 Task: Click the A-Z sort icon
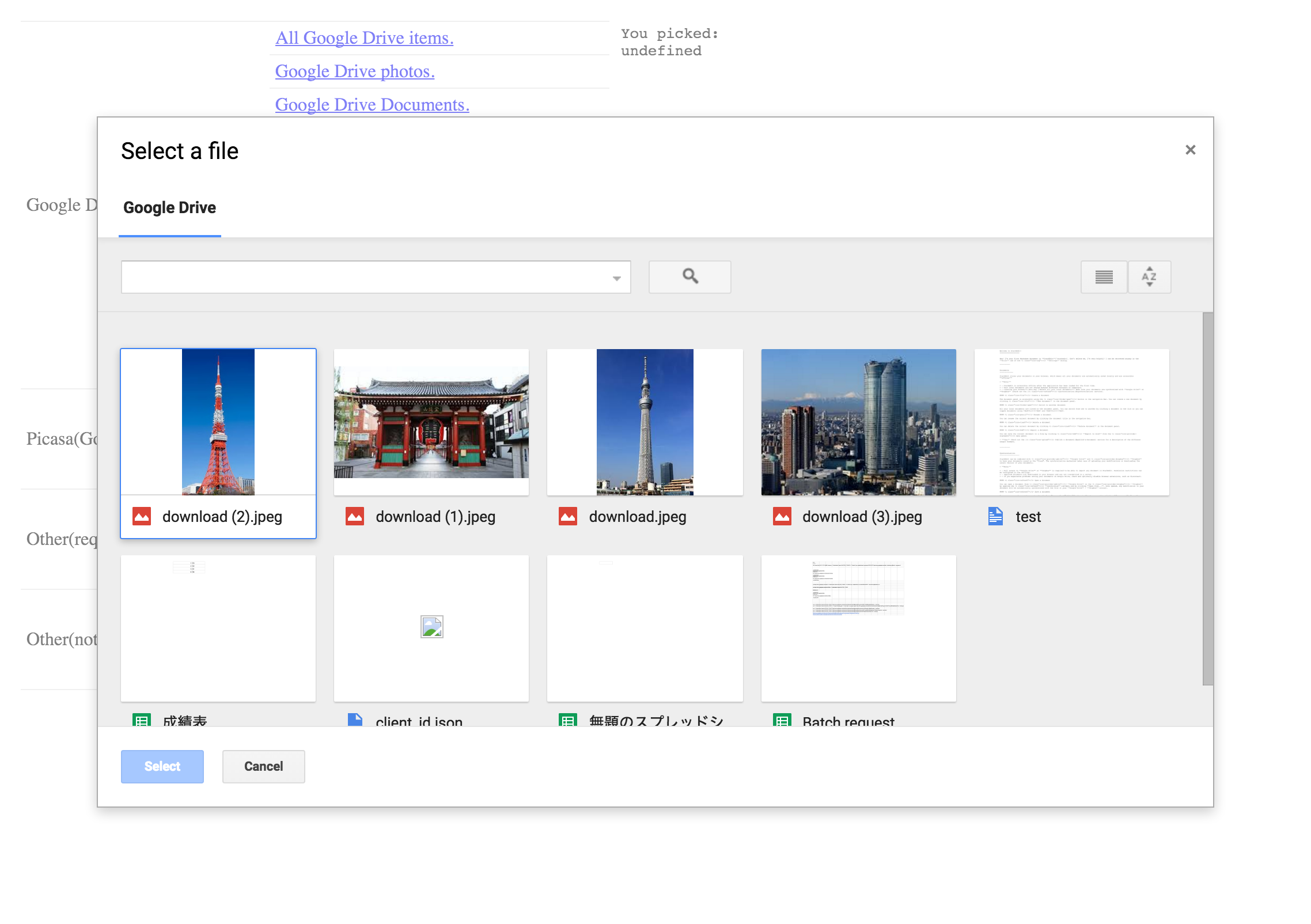[1149, 277]
